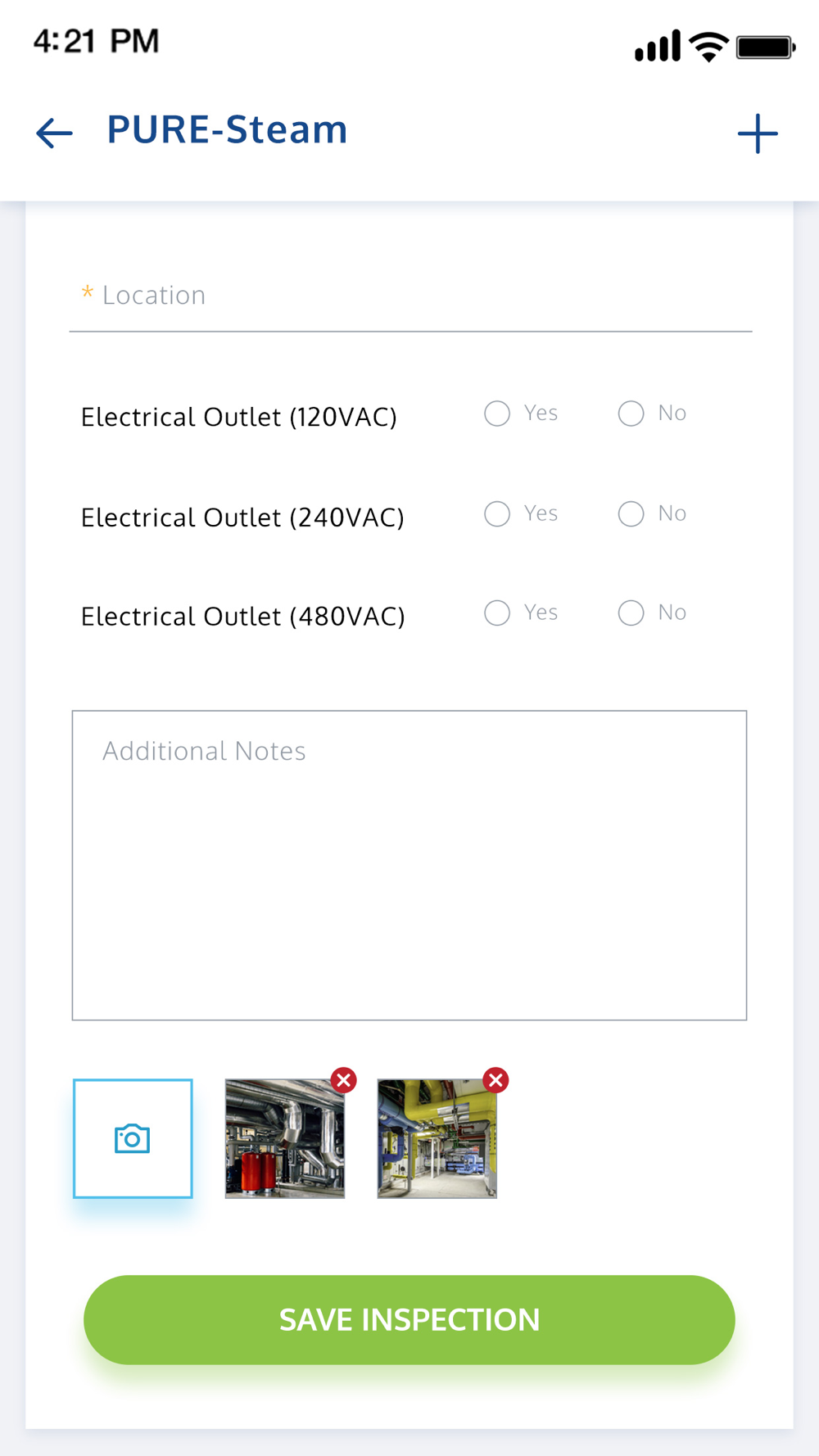This screenshot has width=819, height=1456.
Task: Remove the red tanks photo
Action: [344, 1080]
